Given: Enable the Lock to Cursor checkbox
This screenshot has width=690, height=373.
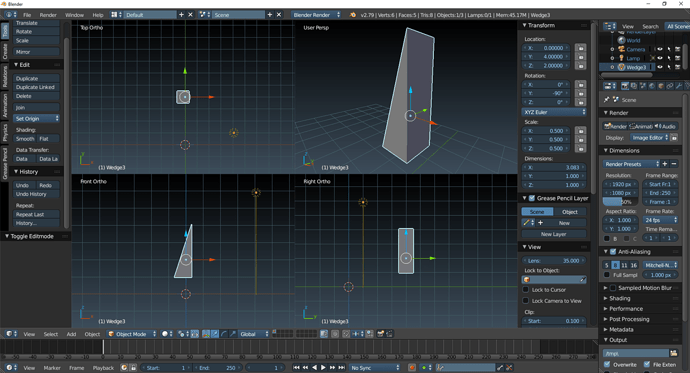Looking at the screenshot, I should pos(525,290).
